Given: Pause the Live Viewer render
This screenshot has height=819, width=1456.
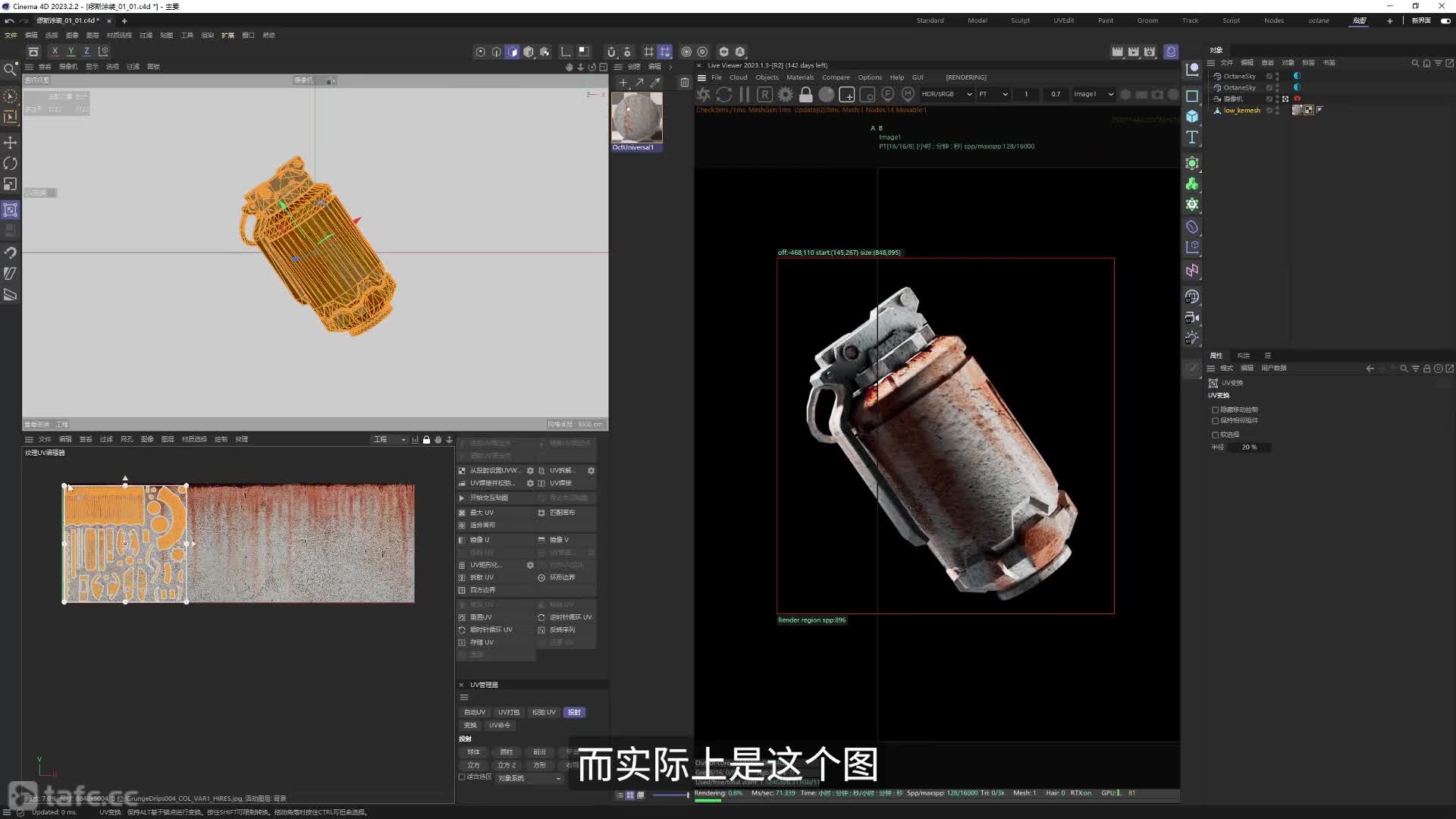Looking at the screenshot, I should click(x=745, y=94).
